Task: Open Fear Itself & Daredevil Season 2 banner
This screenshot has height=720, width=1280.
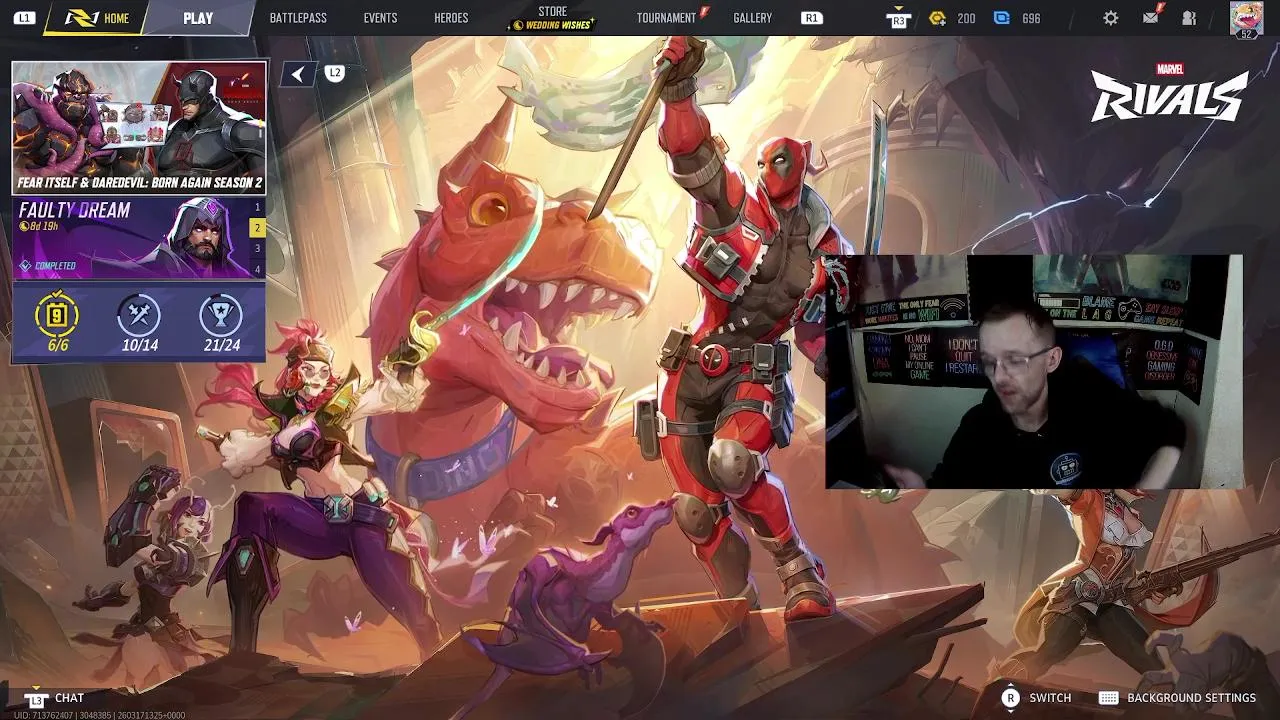Action: click(139, 127)
